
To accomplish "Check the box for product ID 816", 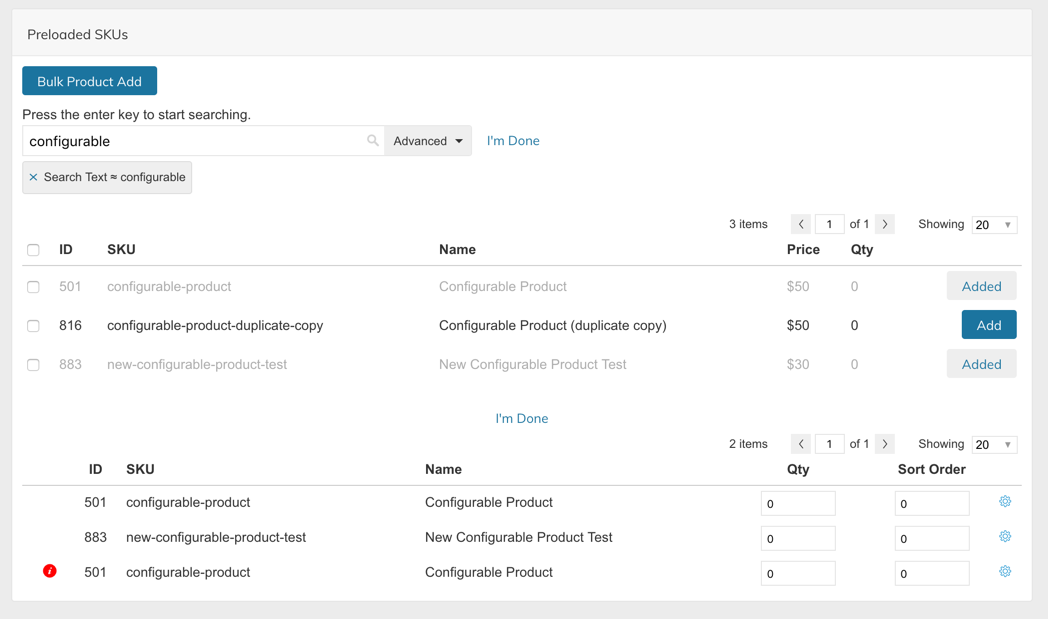I will (33, 326).
